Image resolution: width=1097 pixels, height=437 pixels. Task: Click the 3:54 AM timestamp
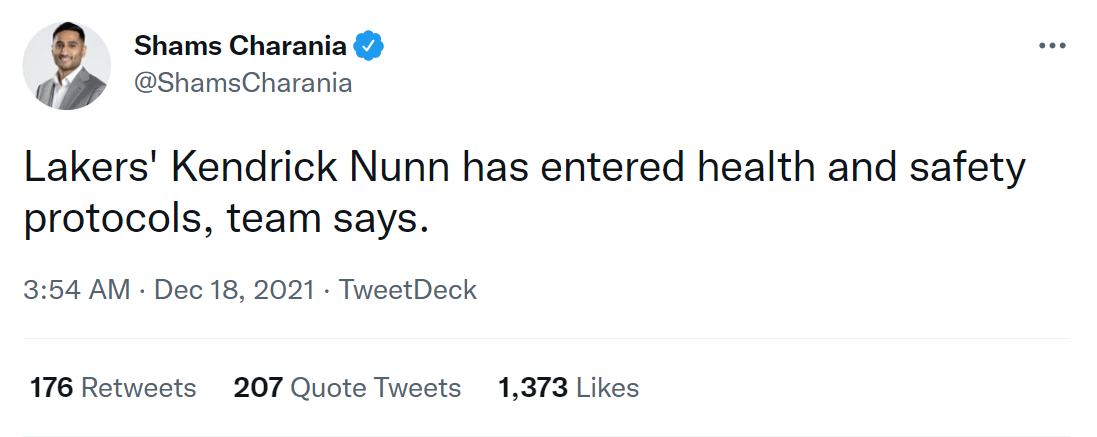[77, 290]
